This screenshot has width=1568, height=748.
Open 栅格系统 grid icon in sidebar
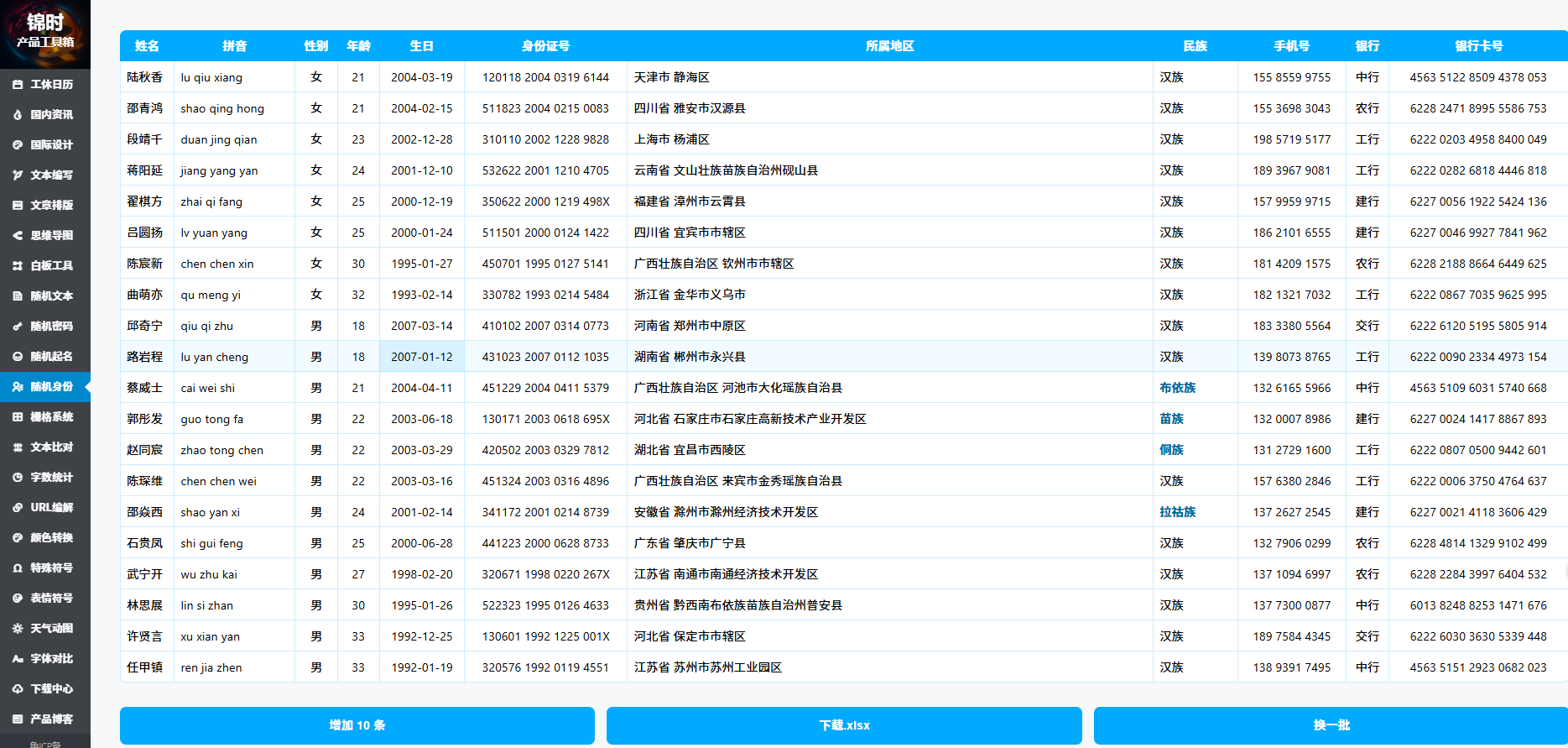click(x=18, y=417)
